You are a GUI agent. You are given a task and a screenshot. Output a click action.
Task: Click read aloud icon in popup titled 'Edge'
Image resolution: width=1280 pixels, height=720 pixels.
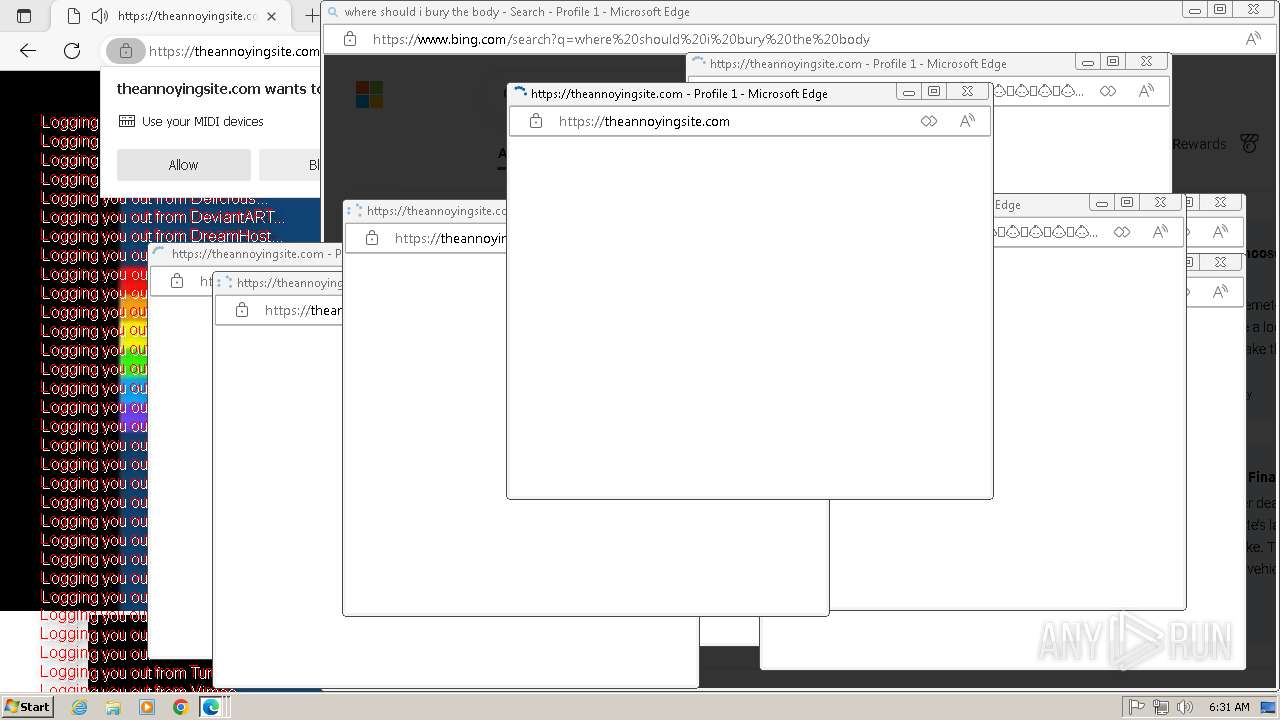(x=1160, y=232)
